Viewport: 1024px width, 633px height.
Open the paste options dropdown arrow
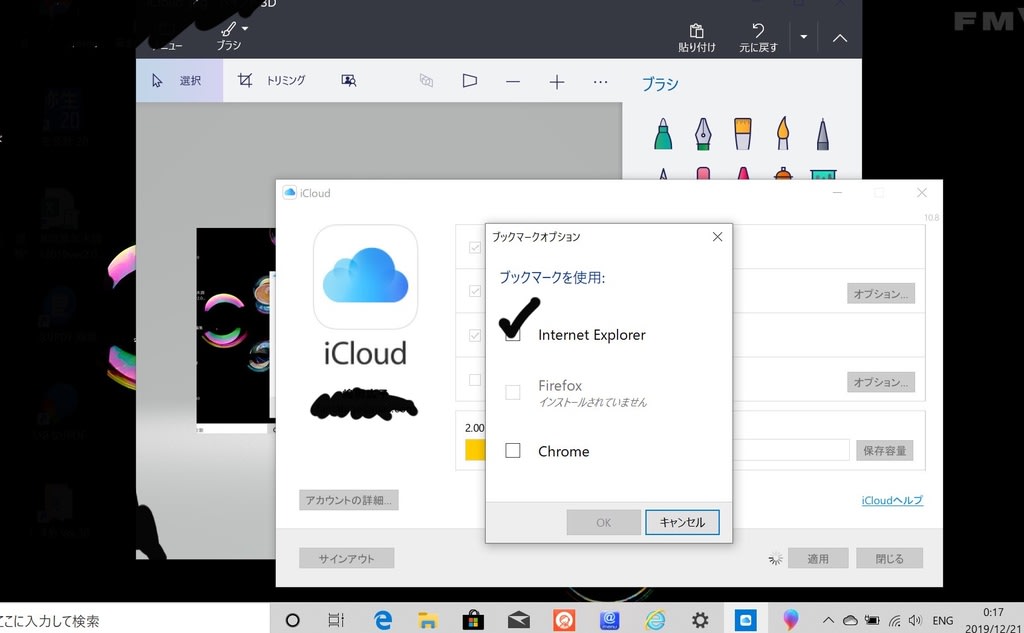point(804,37)
